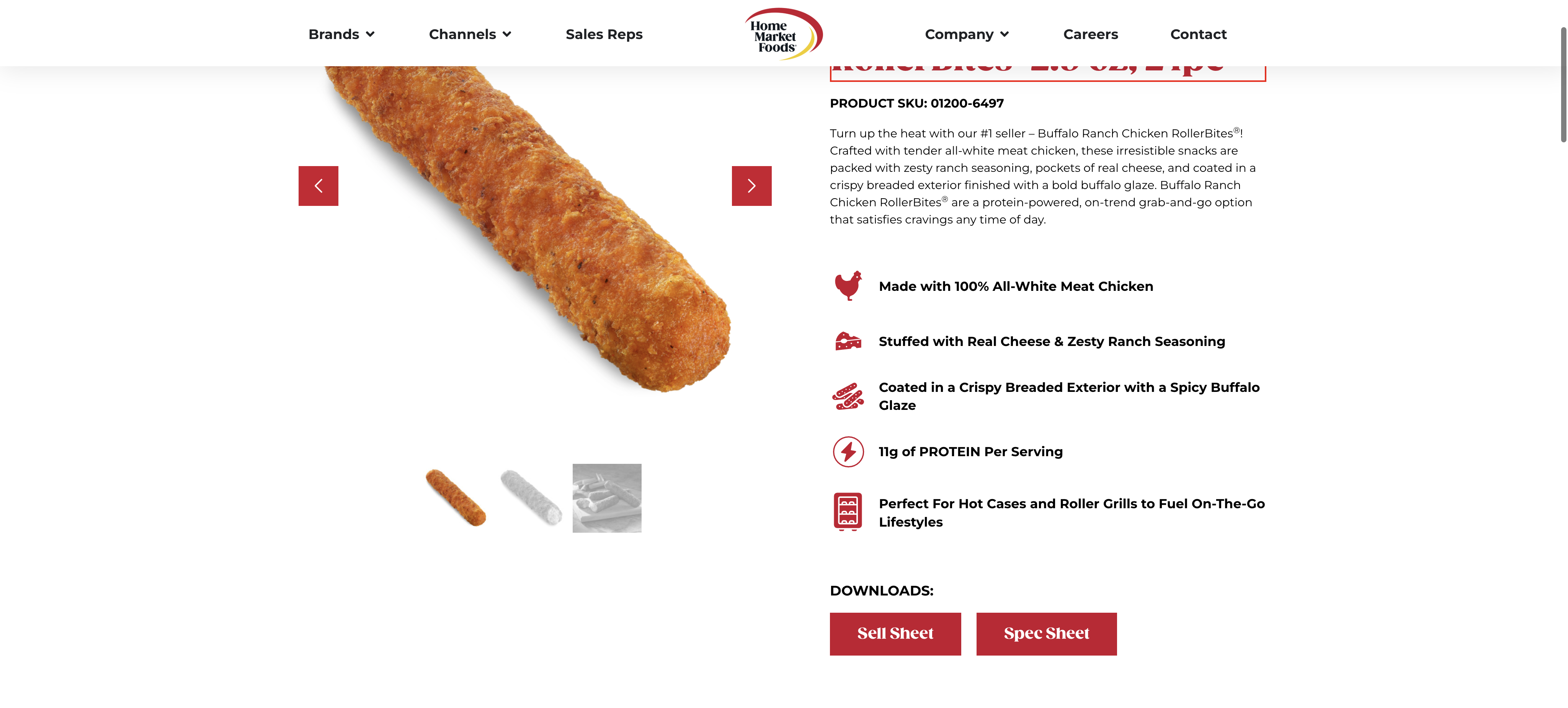Viewport: 1568px width, 708px height.
Task: Select the plated RollerBites thumbnail
Action: [x=607, y=498]
